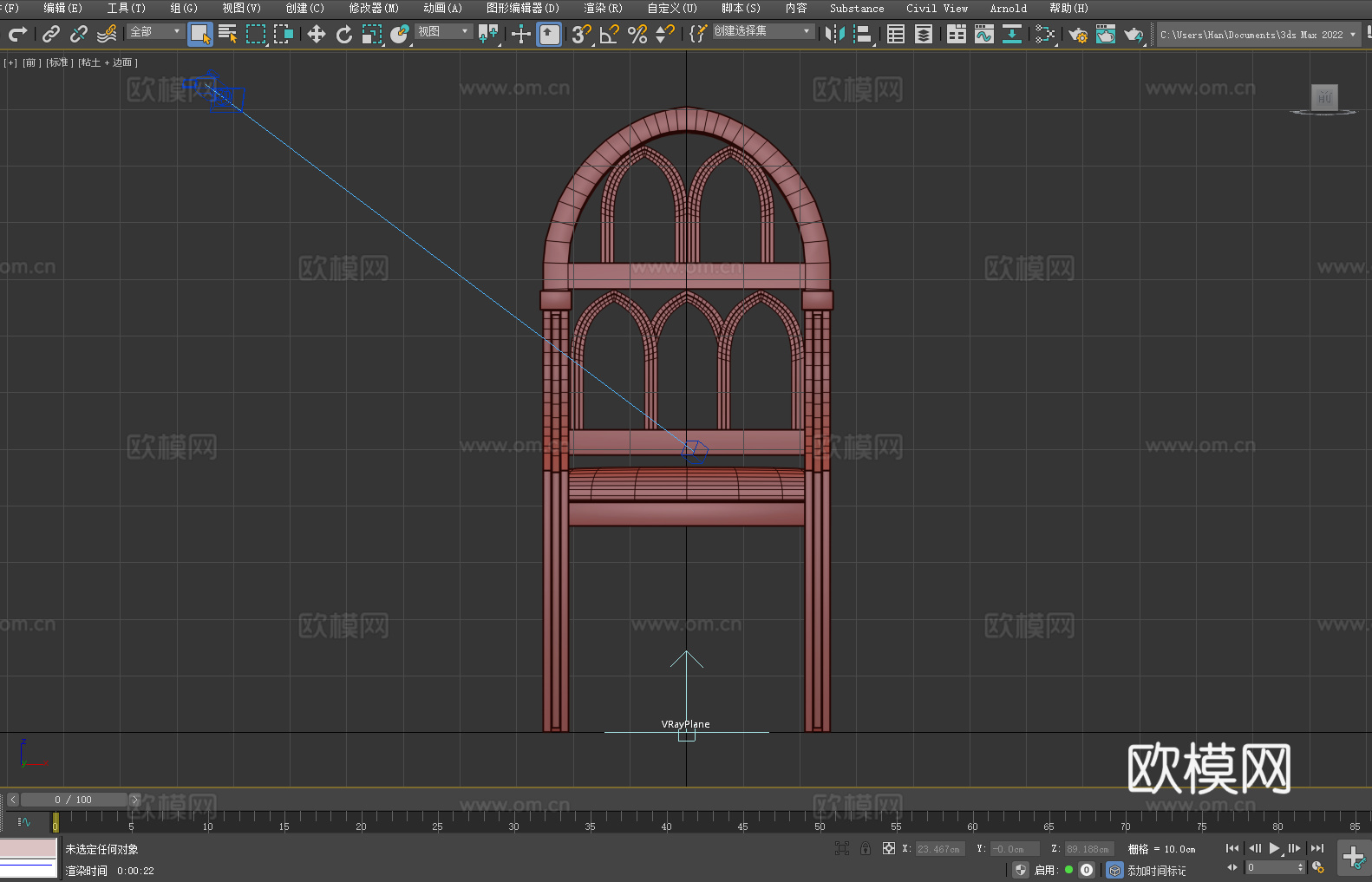Click the 0 / 100 time slider
The width and height of the screenshot is (1372, 882).
point(74,800)
